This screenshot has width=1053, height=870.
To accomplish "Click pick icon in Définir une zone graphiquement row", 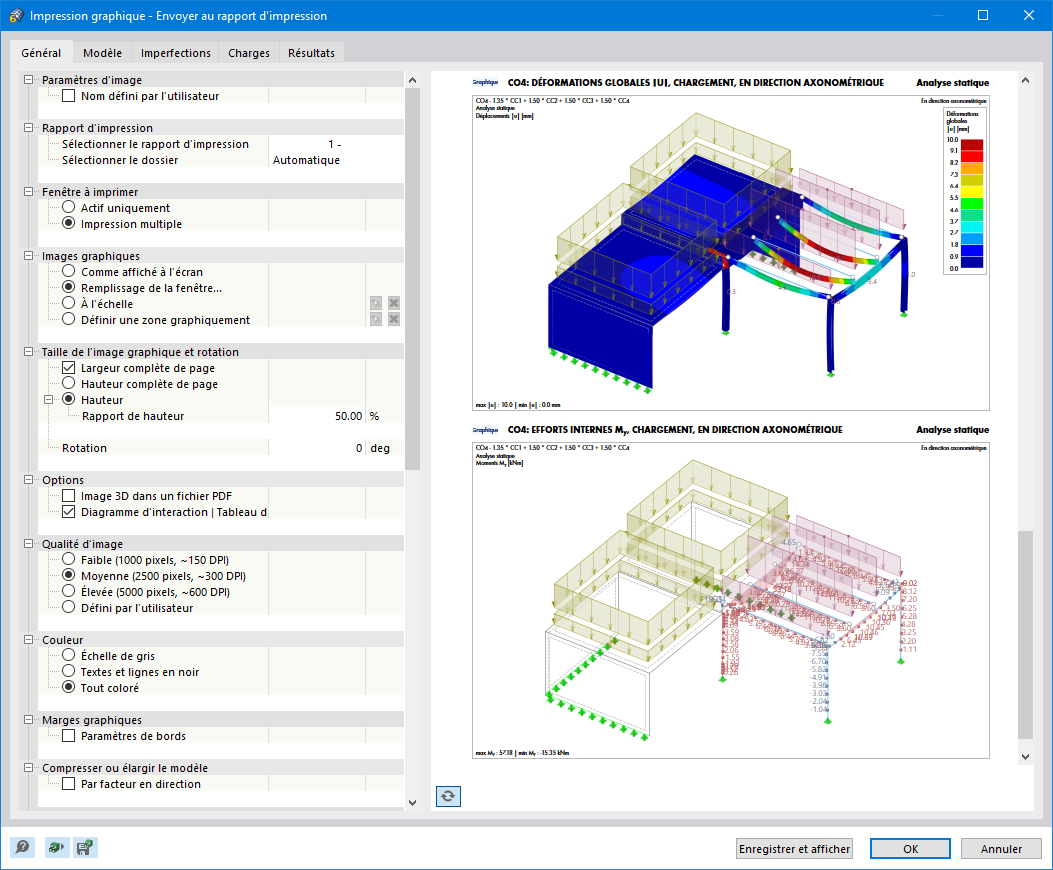I will [376, 320].
